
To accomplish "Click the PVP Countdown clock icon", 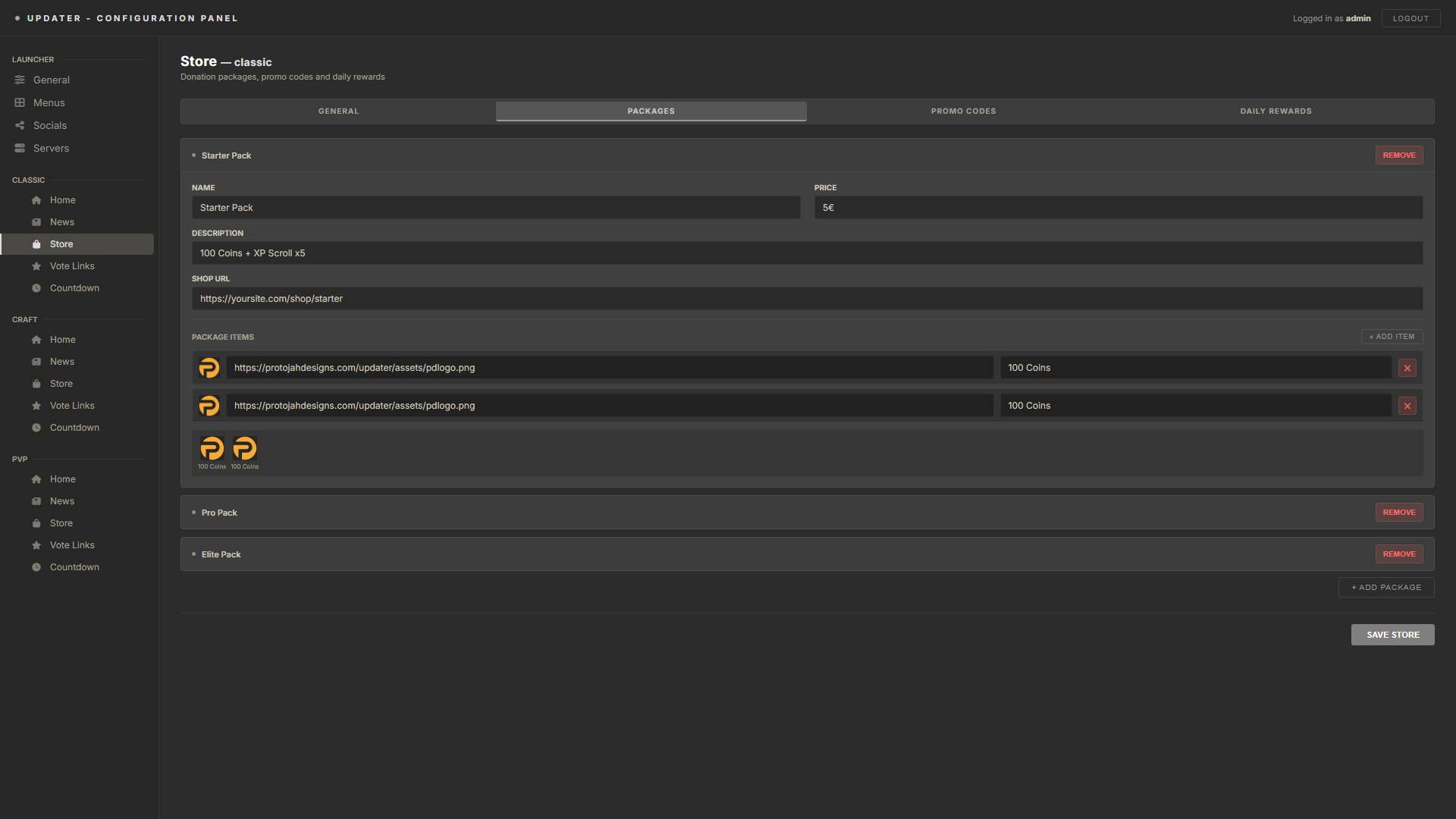I will [x=36, y=567].
